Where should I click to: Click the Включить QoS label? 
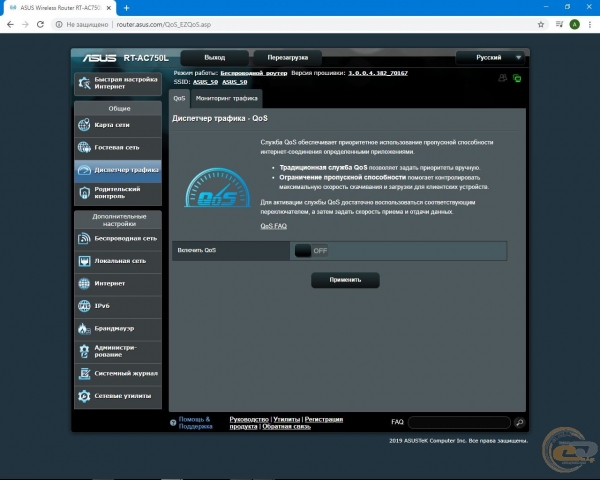click(x=197, y=250)
